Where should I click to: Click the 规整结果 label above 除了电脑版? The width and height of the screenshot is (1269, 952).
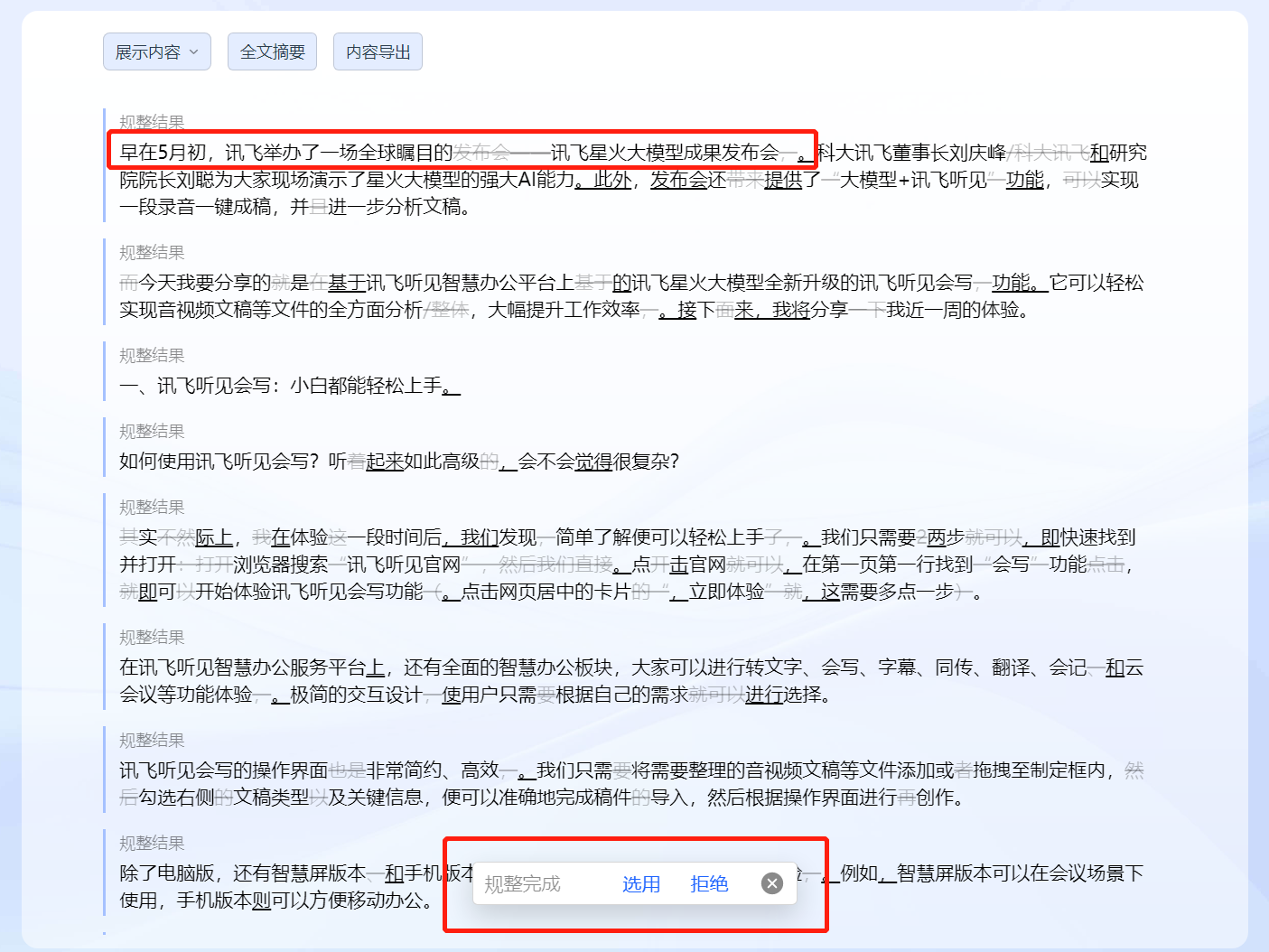(x=152, y=844)
